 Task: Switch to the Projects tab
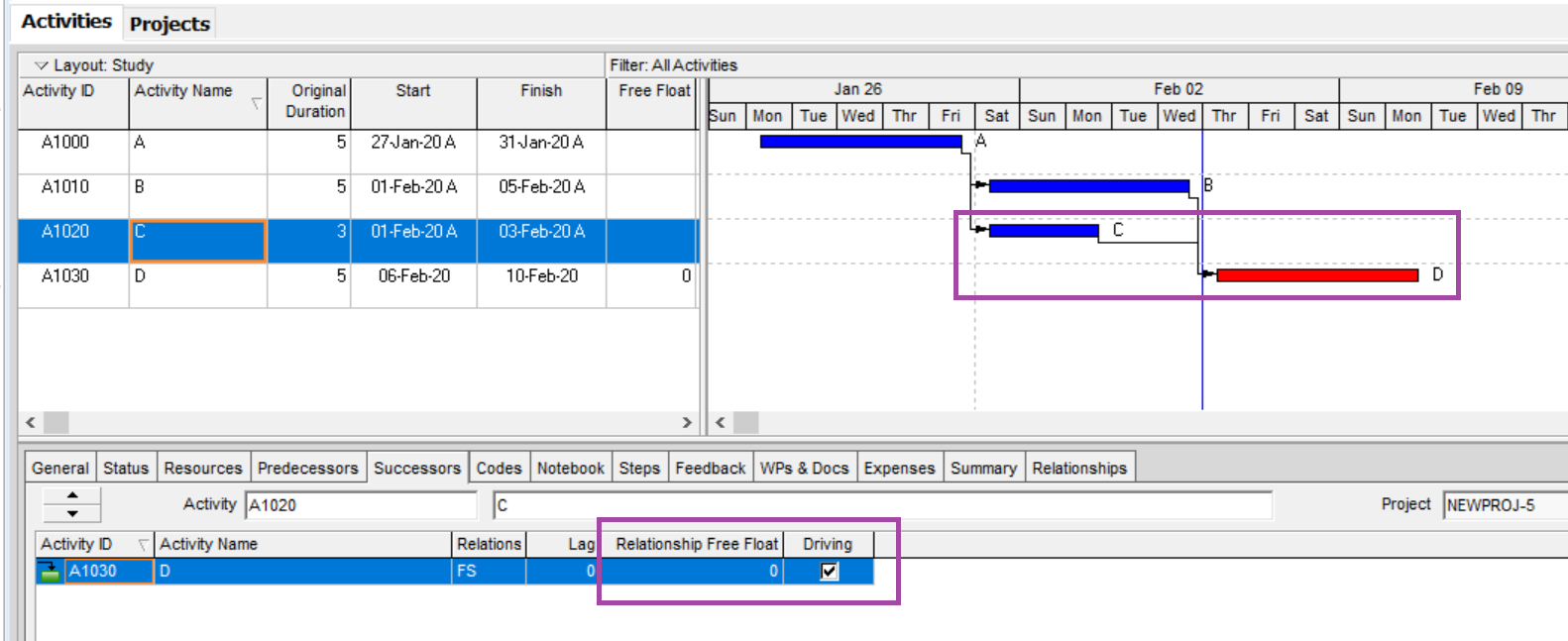coord(169,24)
